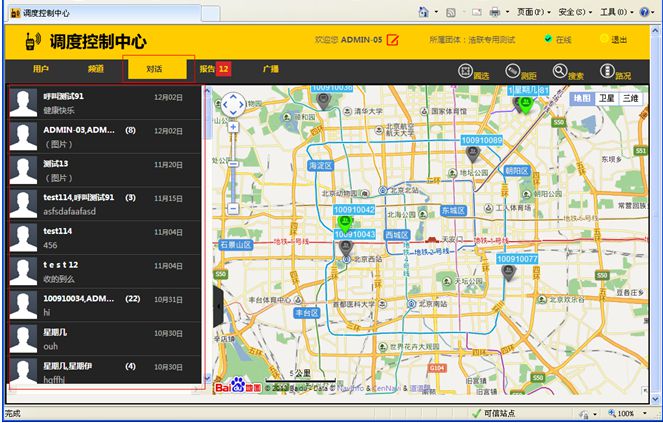The image size is (663, 423).
Task: Open the 工具(O) dropdown menu
Action: point(617,12)
